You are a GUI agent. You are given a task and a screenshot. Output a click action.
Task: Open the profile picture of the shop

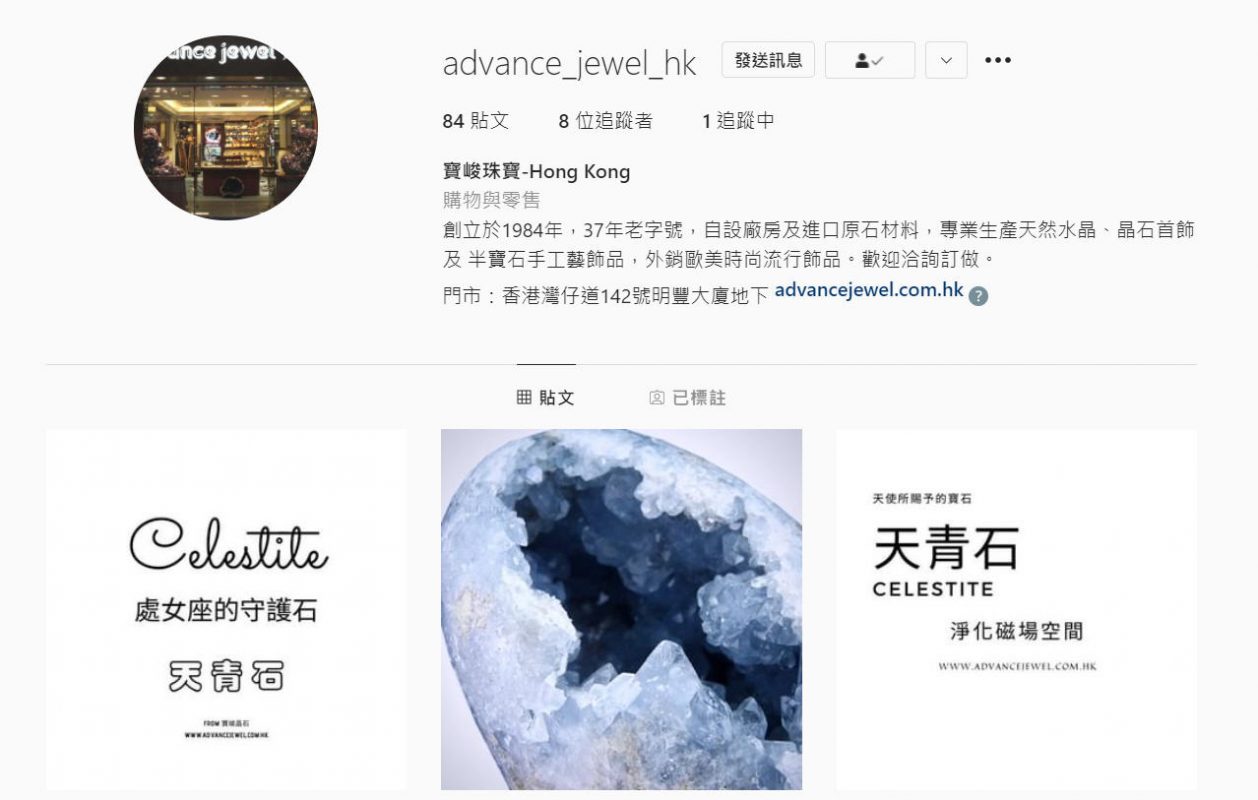pos(226,128)
